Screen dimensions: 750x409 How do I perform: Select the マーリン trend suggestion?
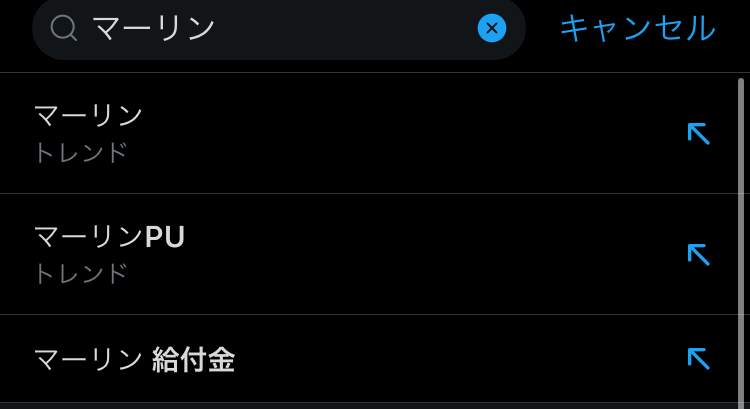89,116
